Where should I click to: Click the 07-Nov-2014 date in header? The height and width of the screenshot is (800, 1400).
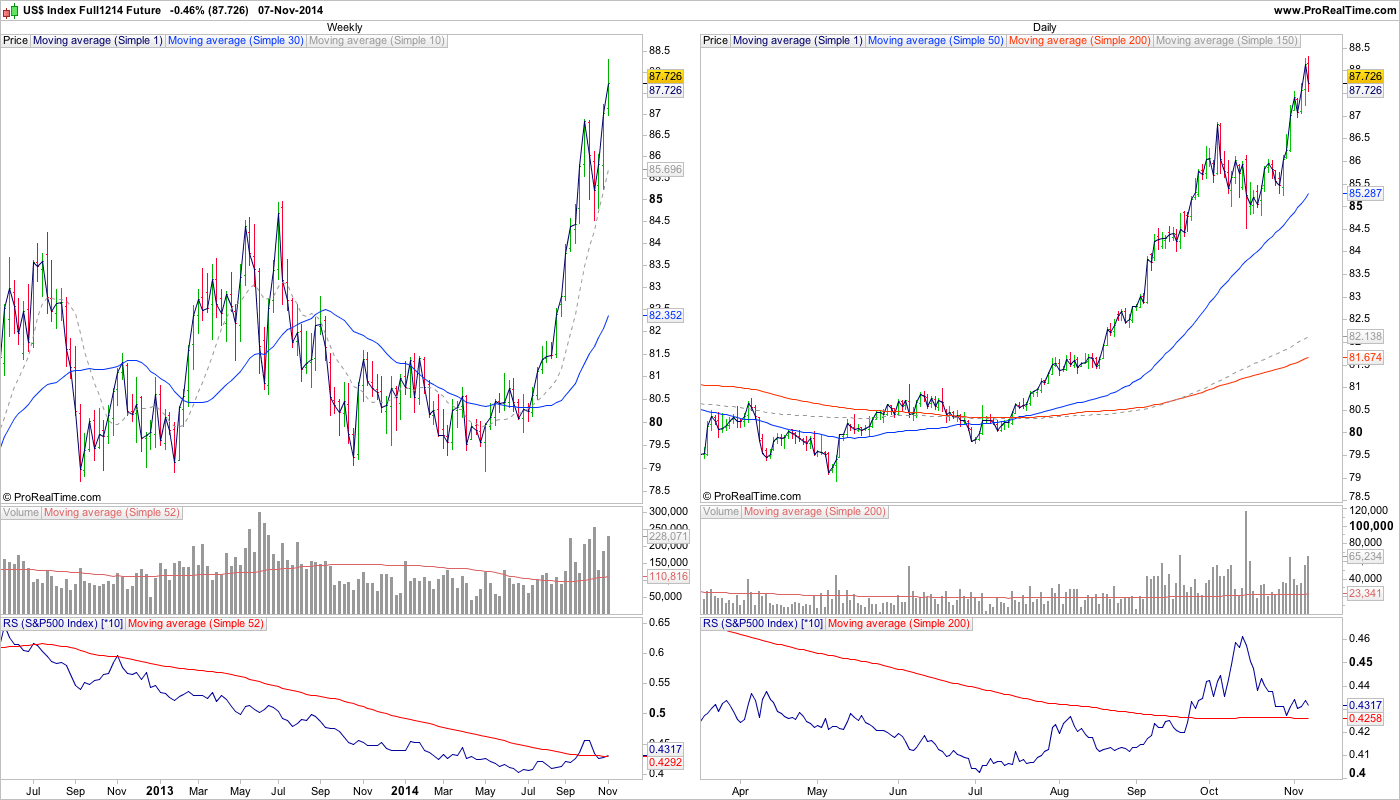(290, 9)
